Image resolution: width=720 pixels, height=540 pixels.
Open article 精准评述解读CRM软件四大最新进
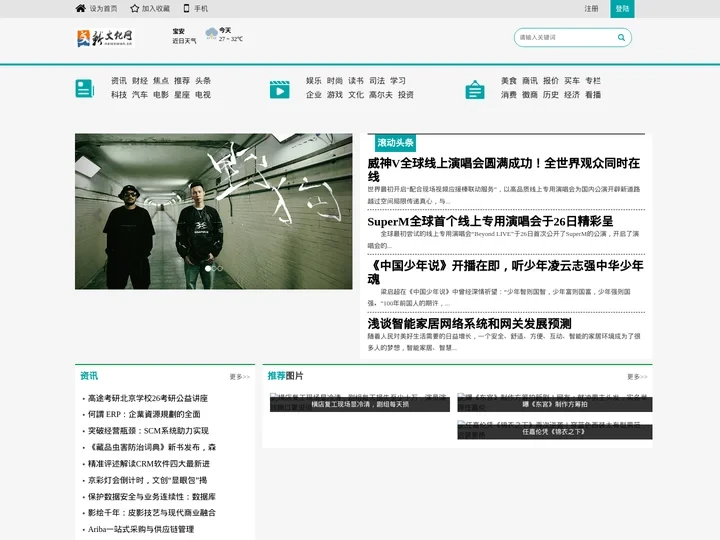(149, 464)
